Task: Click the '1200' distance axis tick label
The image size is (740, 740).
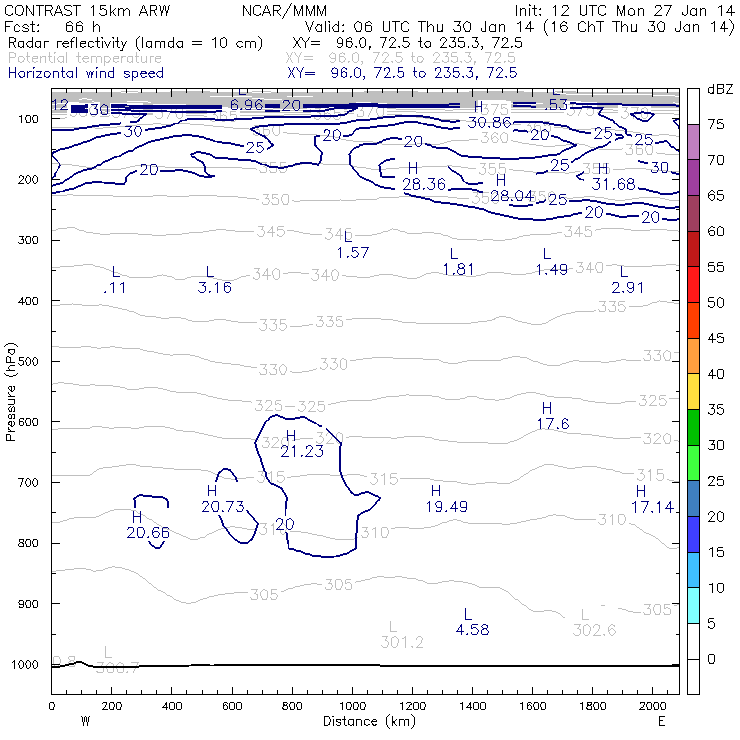Action: coord(412,706)
